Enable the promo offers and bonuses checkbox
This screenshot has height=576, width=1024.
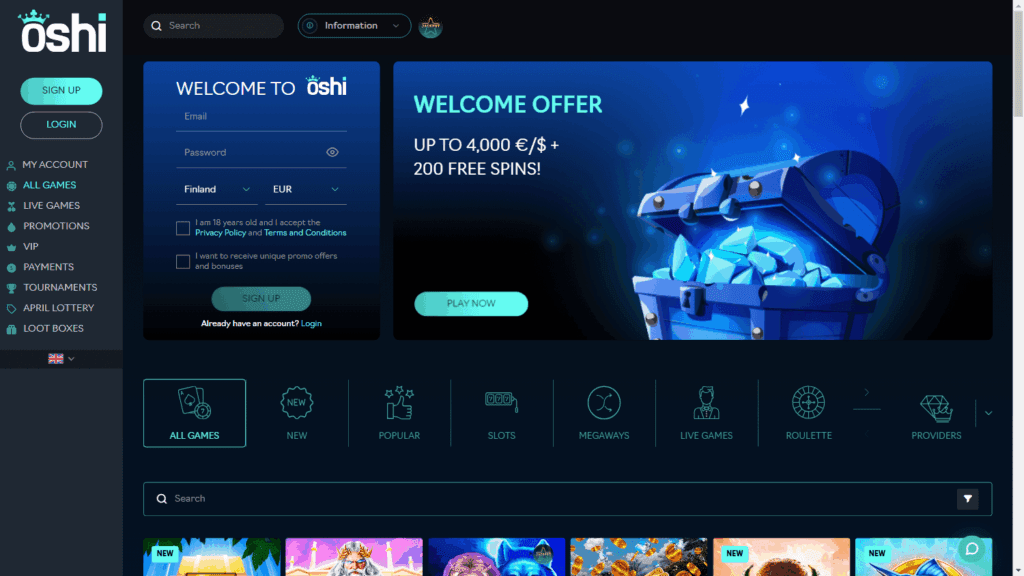(183, 261)
